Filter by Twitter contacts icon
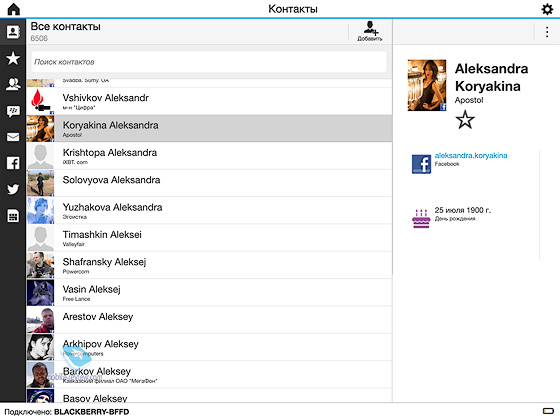 (x=13, y=189)
